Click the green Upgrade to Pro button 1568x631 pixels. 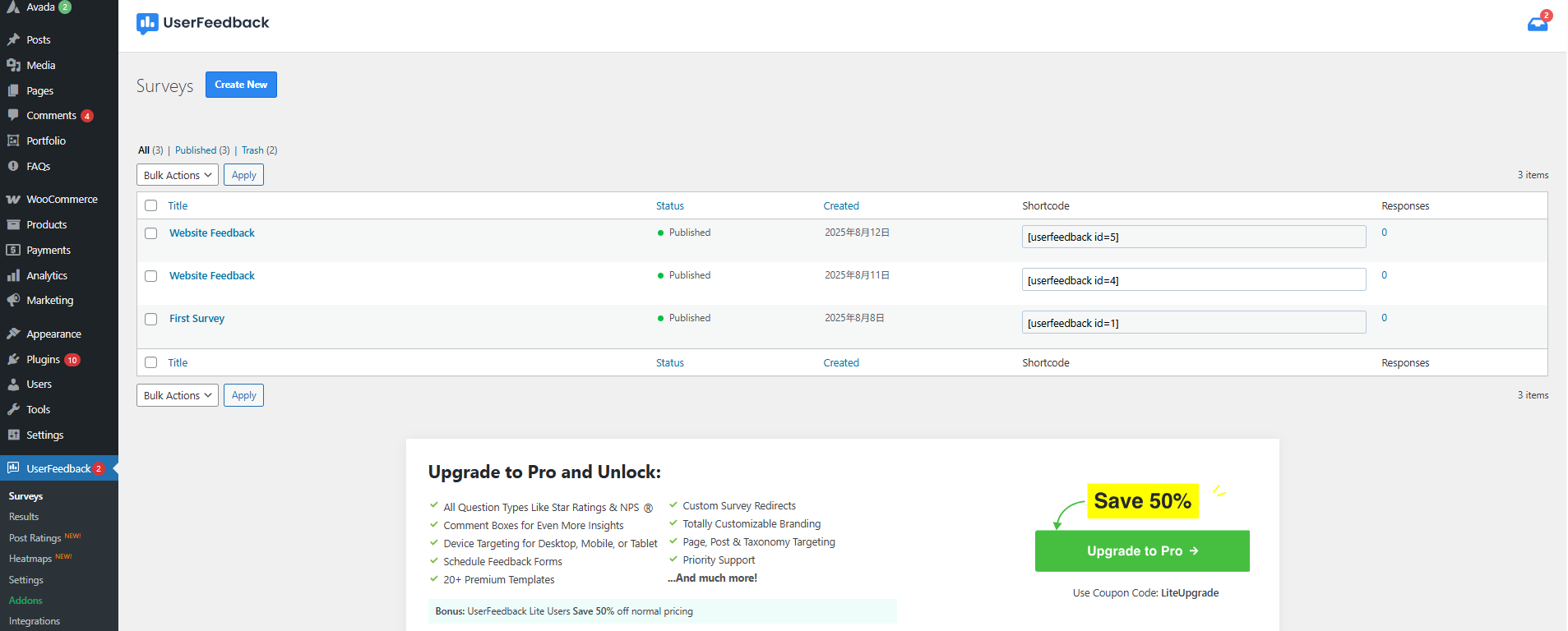(x=1141, y=551)
